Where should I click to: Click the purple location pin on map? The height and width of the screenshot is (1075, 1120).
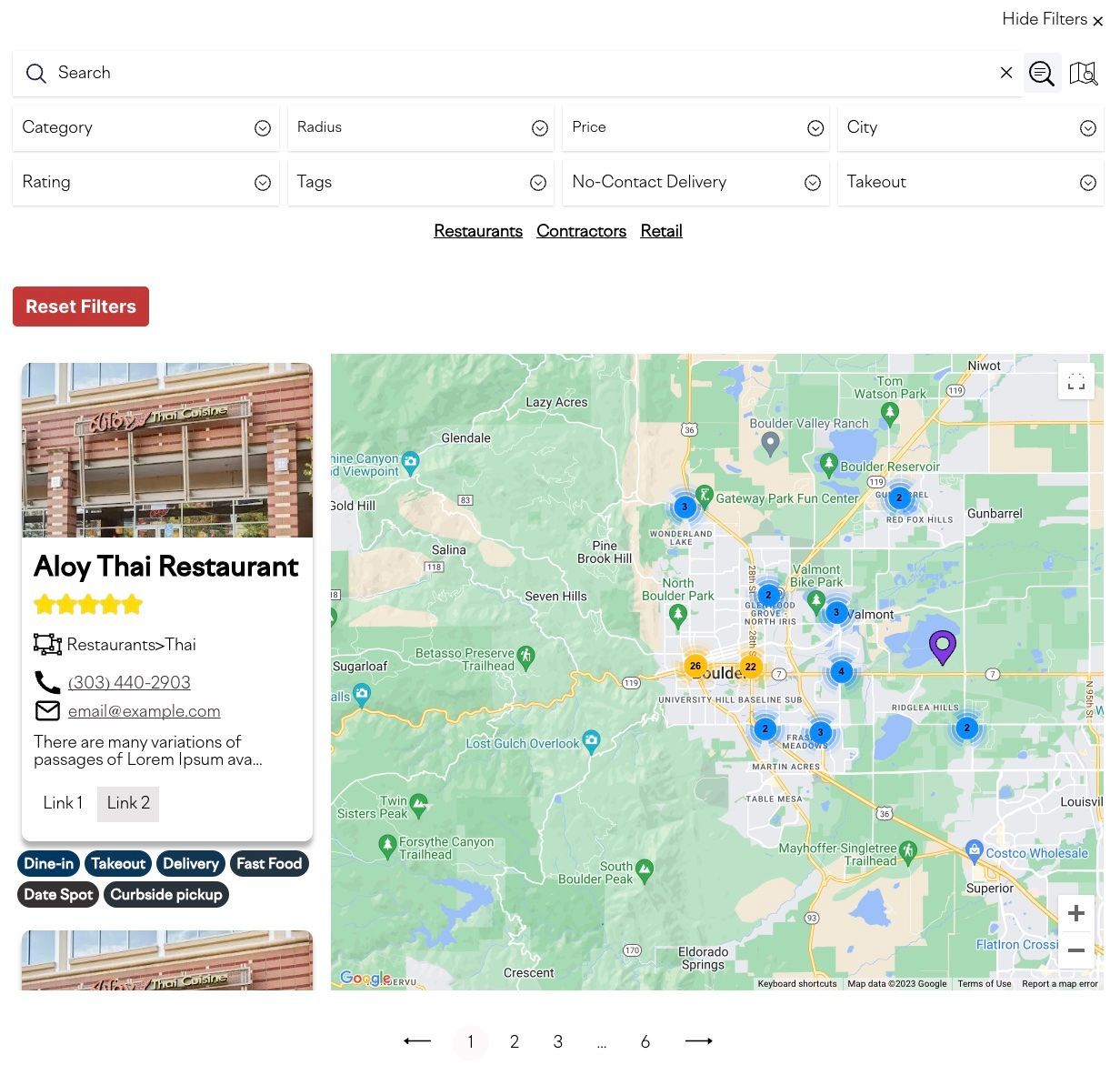pyautogui.click(x=943, y=648)
